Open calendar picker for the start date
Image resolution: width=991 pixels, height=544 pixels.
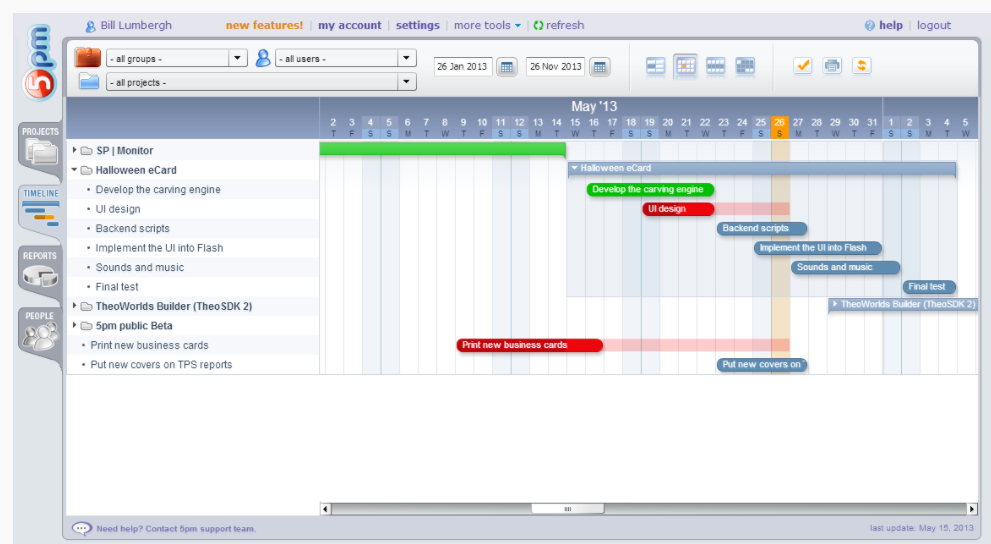(x=507, y=66)
